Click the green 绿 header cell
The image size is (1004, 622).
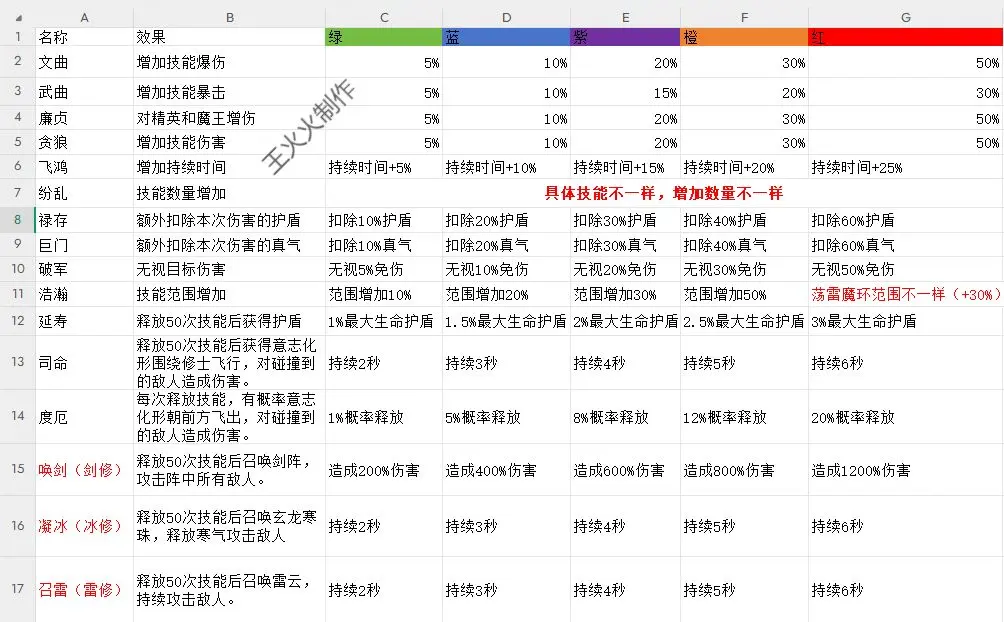point(383,37)
